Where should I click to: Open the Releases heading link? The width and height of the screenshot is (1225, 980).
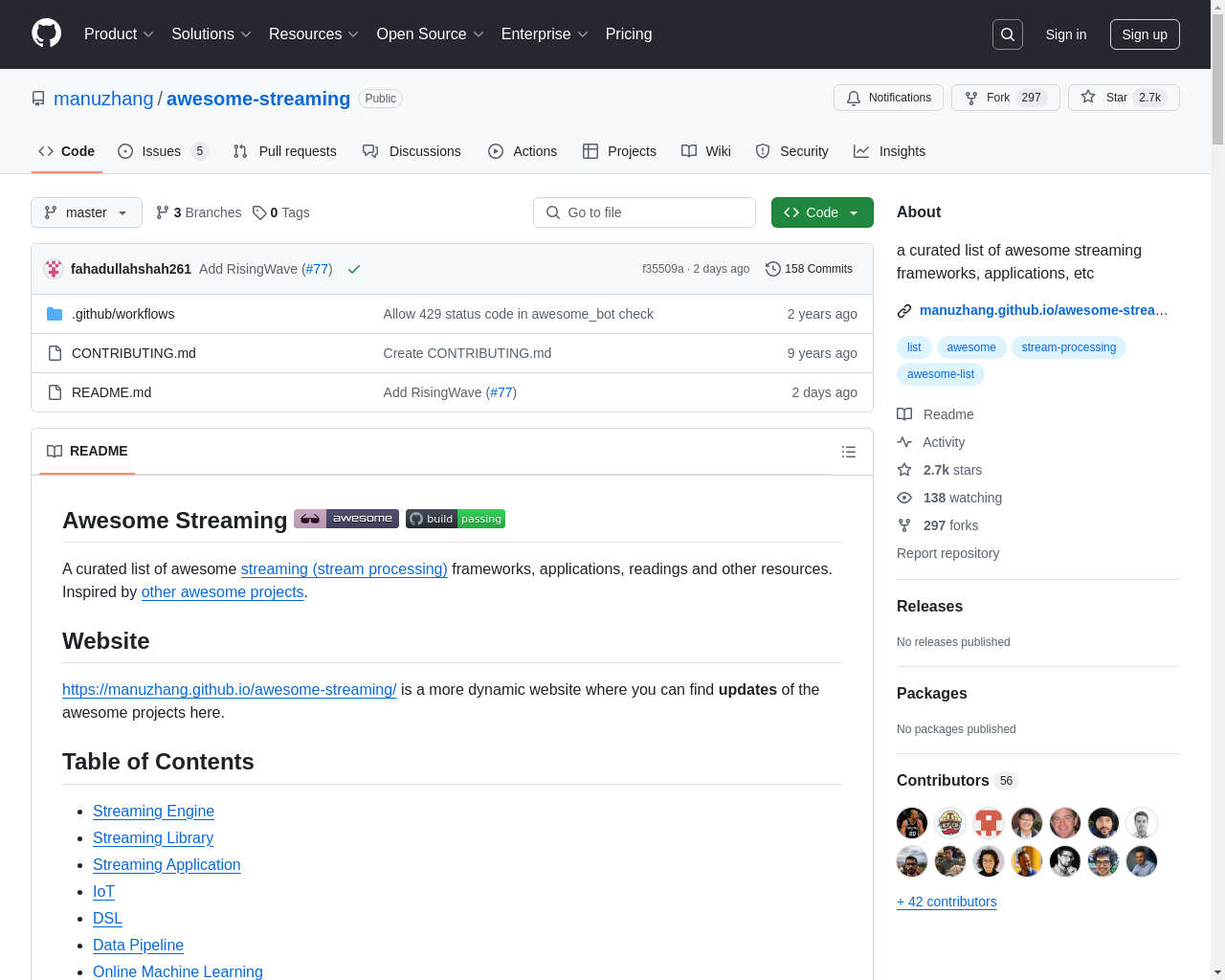pyautogui.click(x=929, y=606)
